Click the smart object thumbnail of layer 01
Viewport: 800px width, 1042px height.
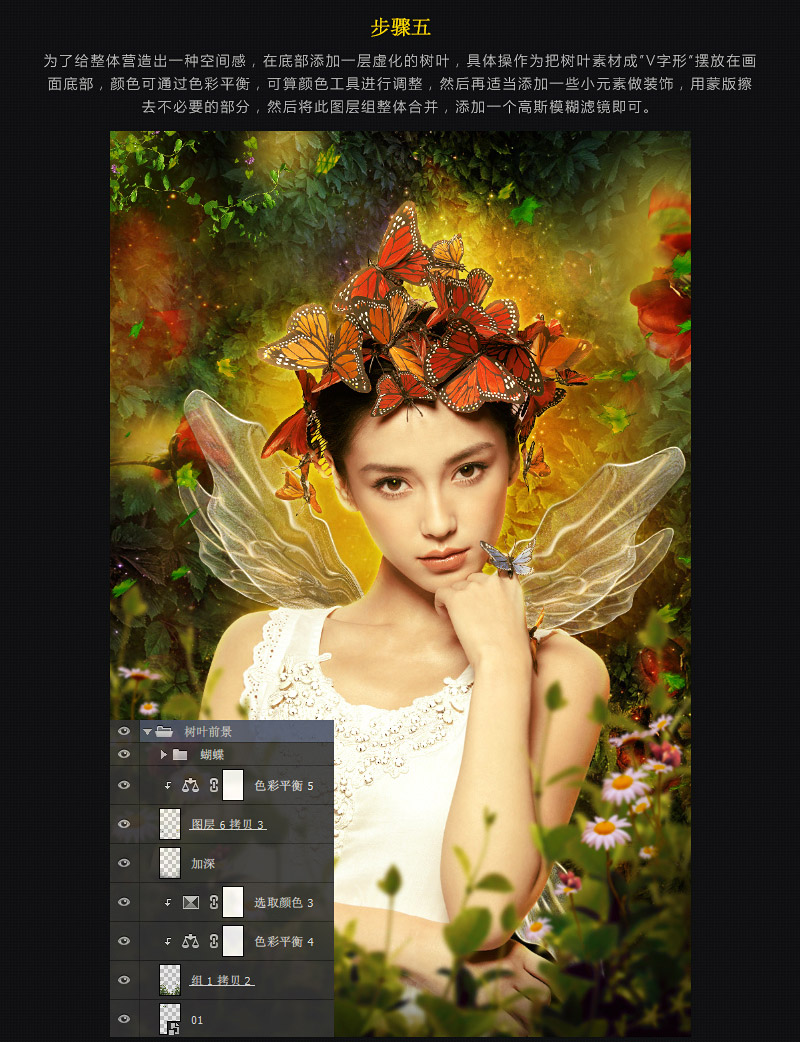coord(170,1019)
